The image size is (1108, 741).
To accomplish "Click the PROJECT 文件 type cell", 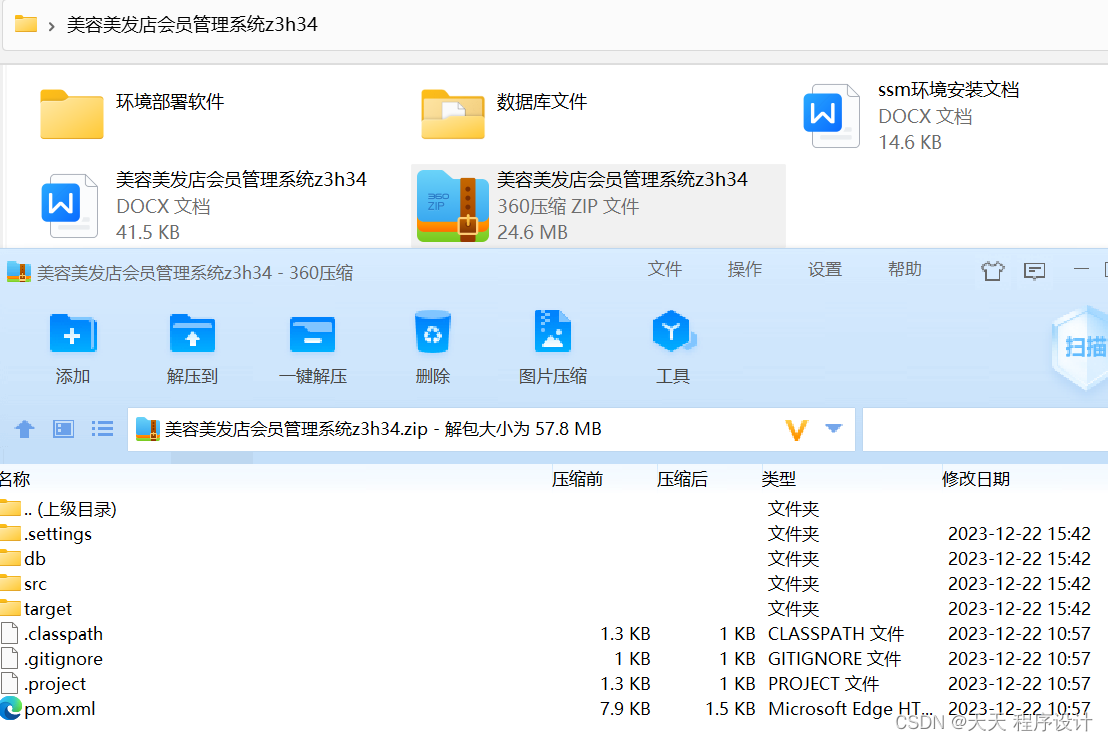I will (x=823, y=684).
